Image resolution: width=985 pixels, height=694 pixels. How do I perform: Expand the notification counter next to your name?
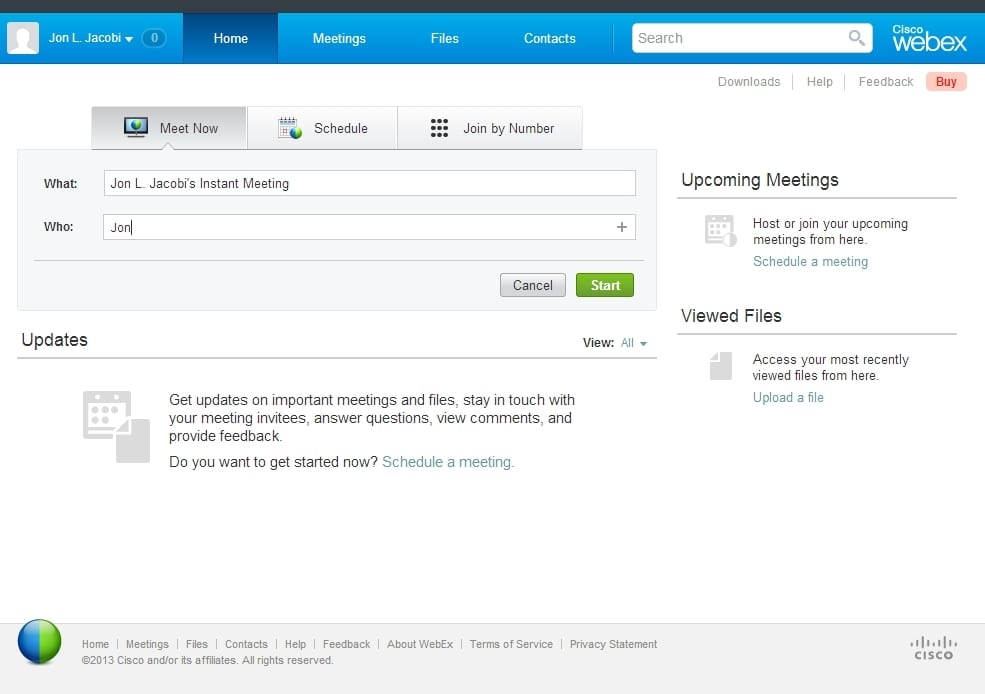click(x=154, y=37)
